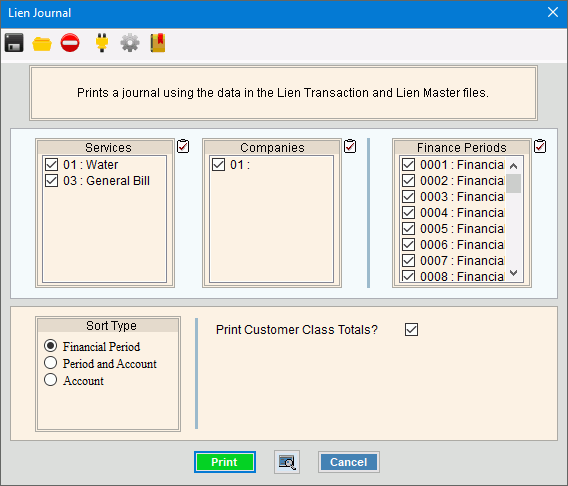Toggle select-all clipboard icon for Companies
Screen dimensions: 568x486
350,146
